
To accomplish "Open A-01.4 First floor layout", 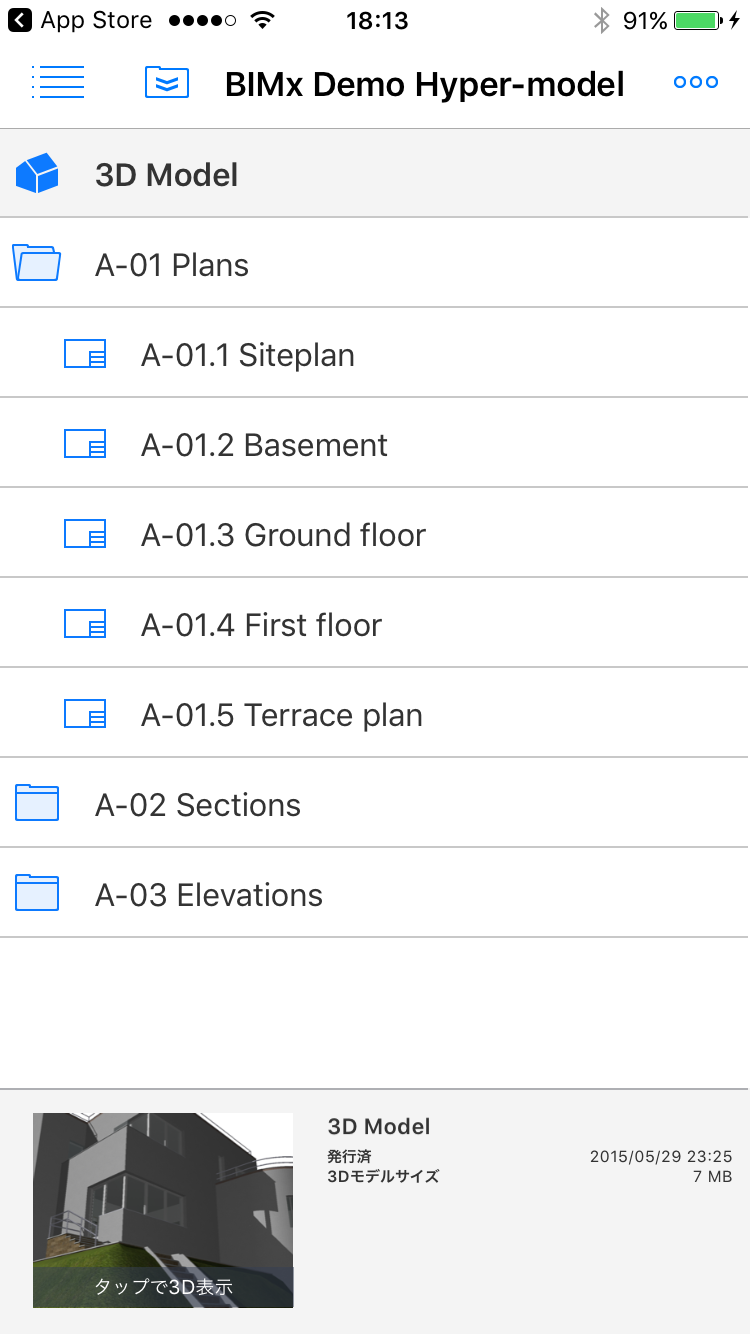I will click(375, 623).
